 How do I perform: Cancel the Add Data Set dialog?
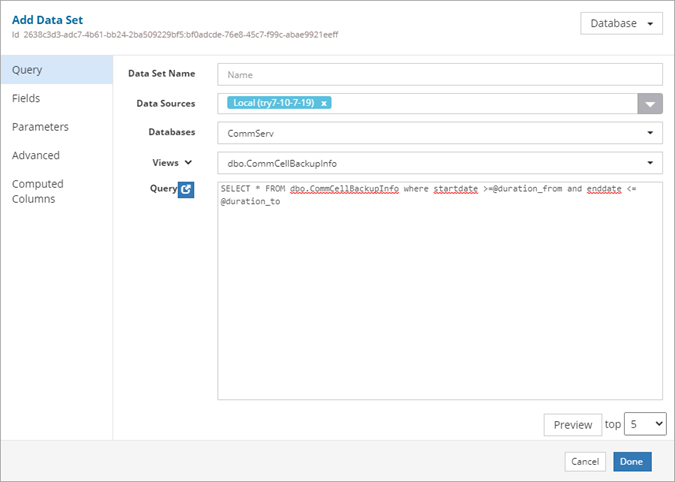(584, 461)
